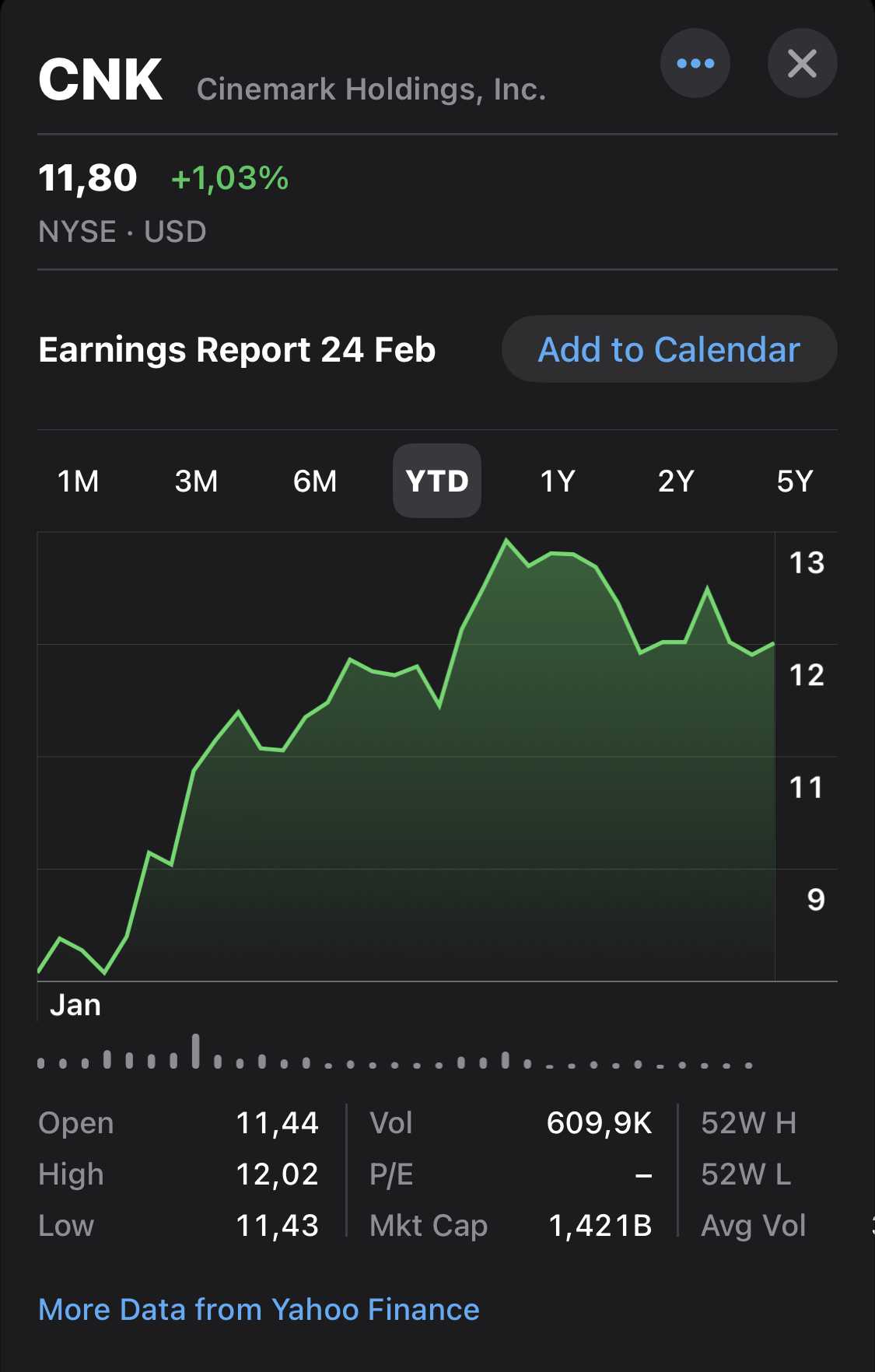Tap the 9 axis label on chart
Screen dimensions: 875x1372
[x=816, y=900]
